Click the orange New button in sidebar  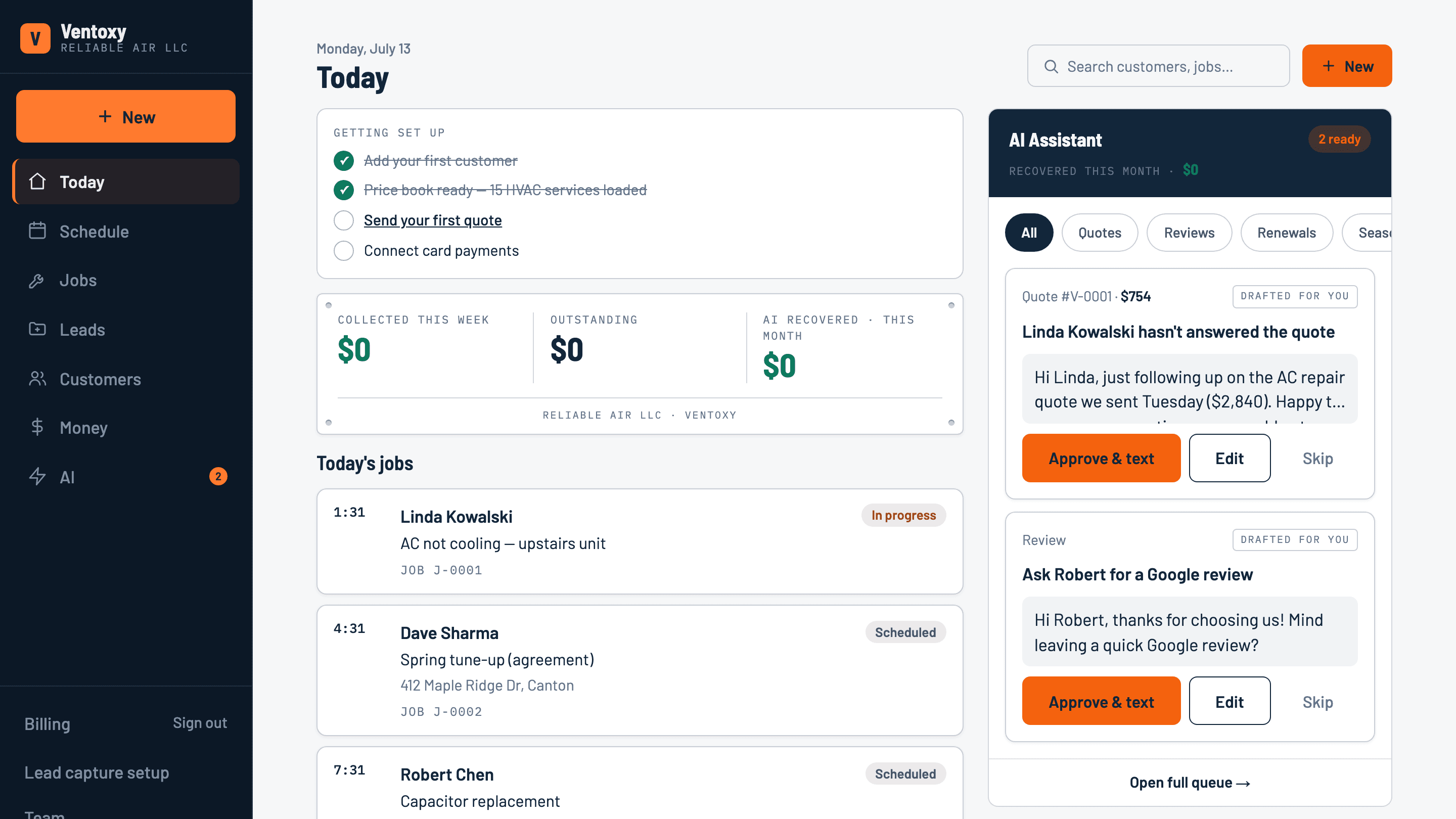pyautogui.click(x=125, y=116)
